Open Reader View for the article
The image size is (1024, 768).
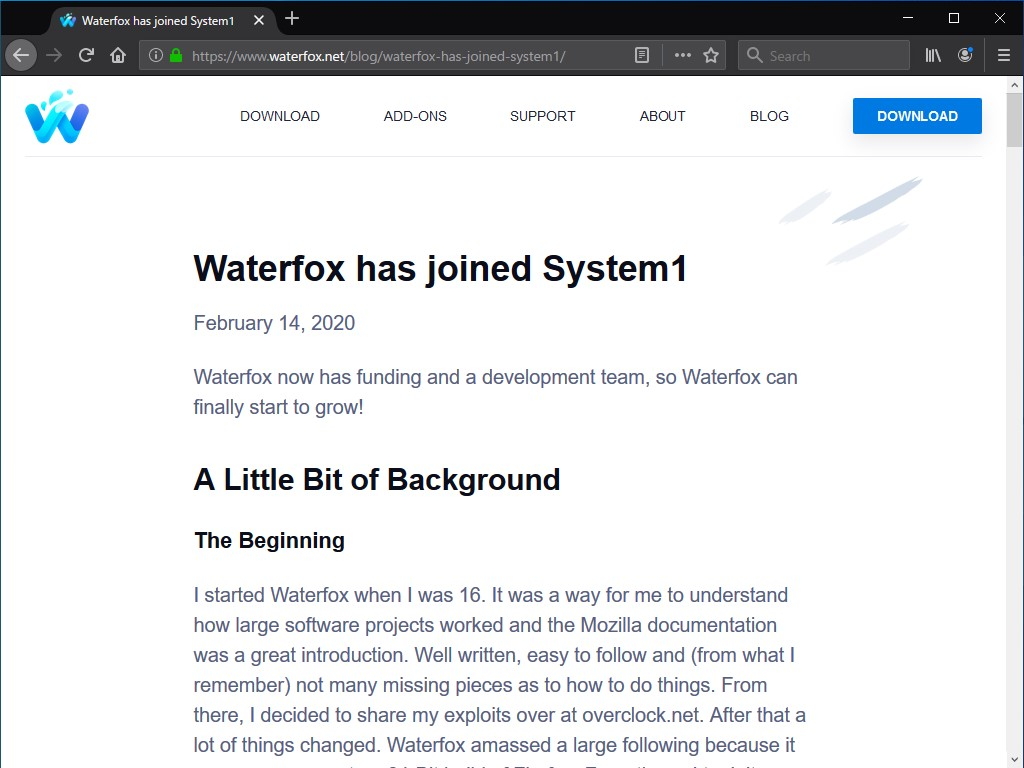click(642, 55)
